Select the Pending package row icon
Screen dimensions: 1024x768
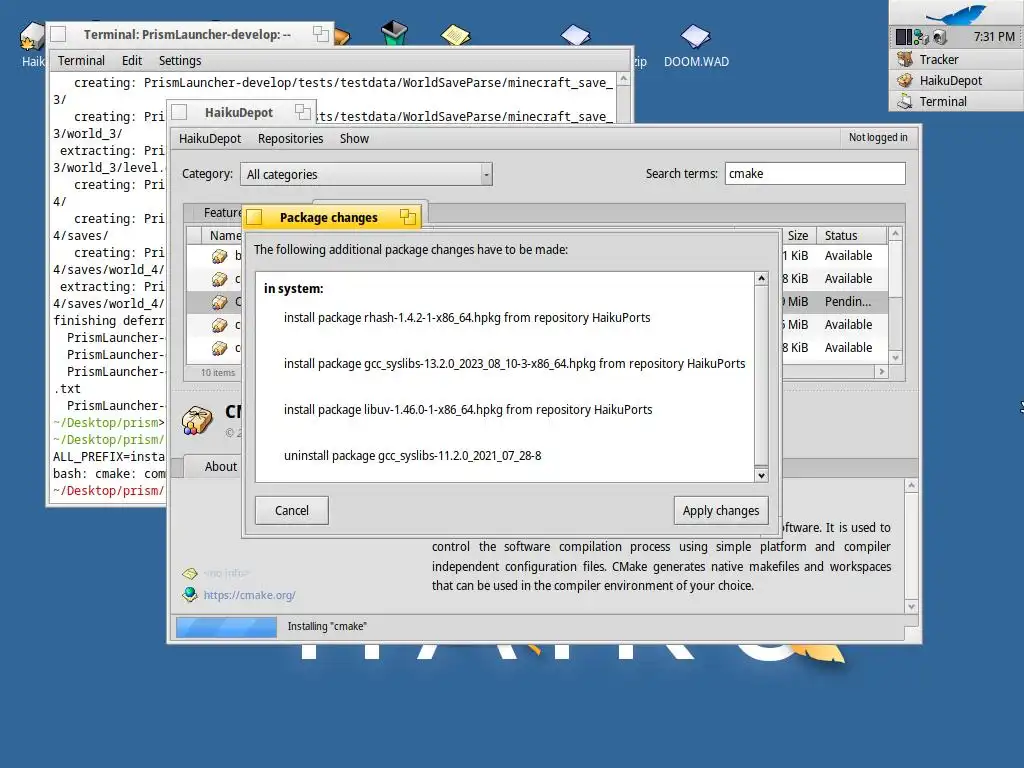tap(219, 302)
